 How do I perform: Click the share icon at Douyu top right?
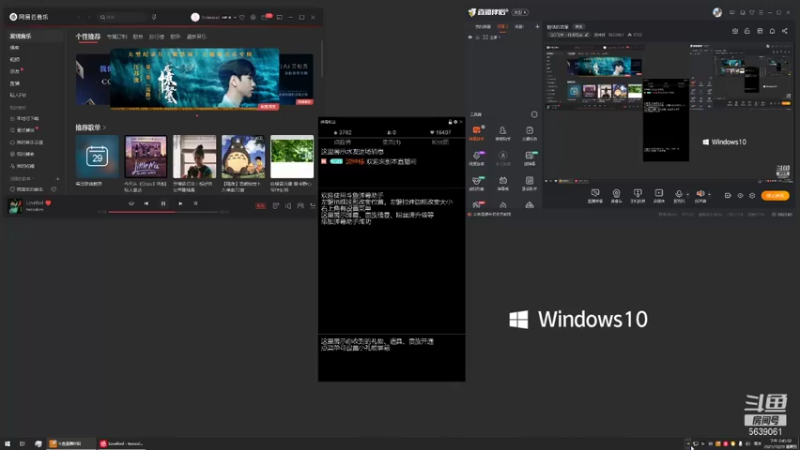(785, 31)
